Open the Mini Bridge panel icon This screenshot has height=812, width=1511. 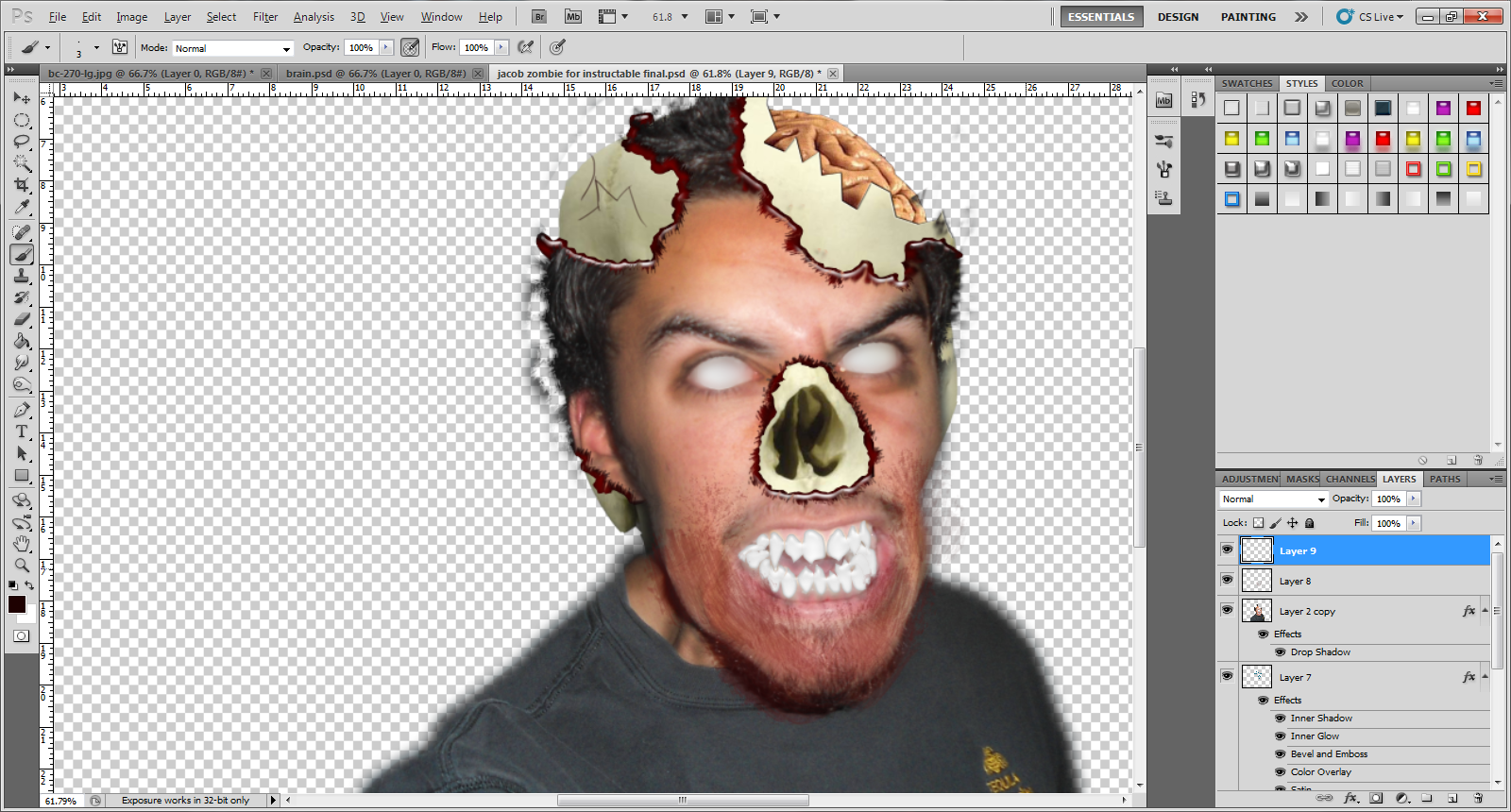[1163, 100]
